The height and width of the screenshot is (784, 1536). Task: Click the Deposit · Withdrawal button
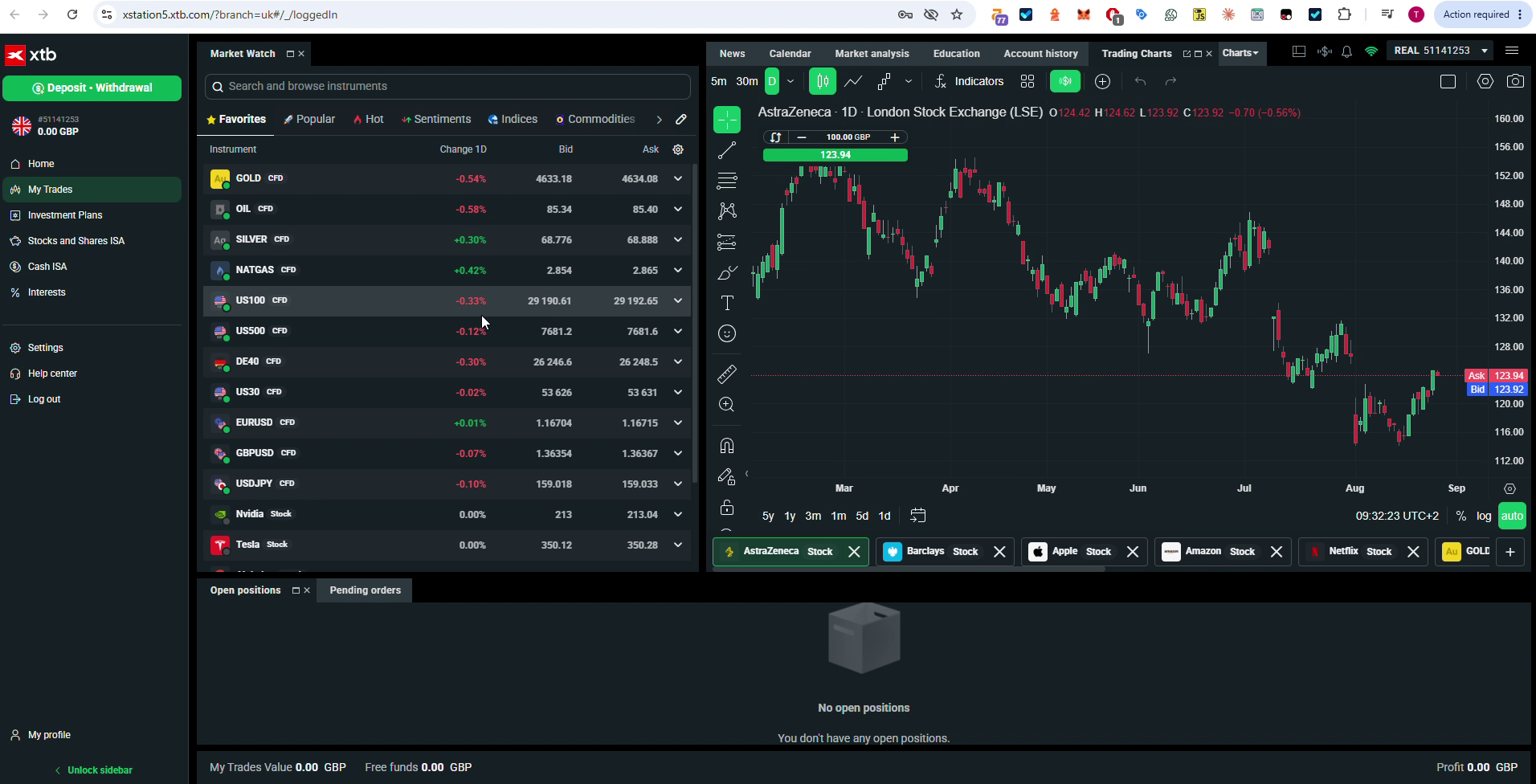[92, 88]
